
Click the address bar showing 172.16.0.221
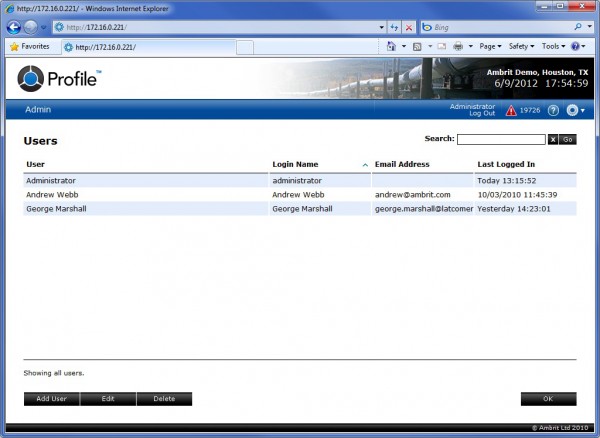tap(214, 27)
